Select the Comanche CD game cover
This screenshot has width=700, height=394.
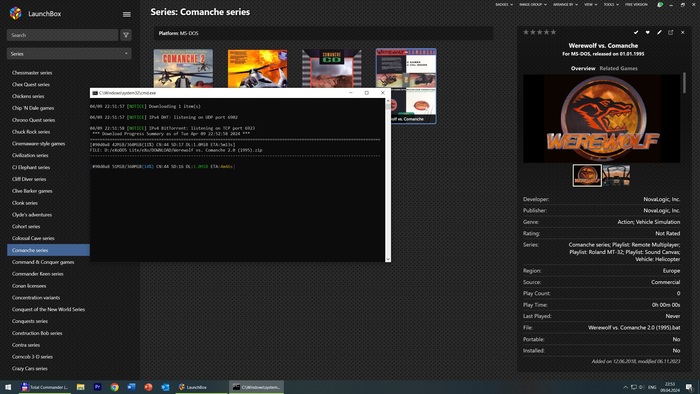332,68
